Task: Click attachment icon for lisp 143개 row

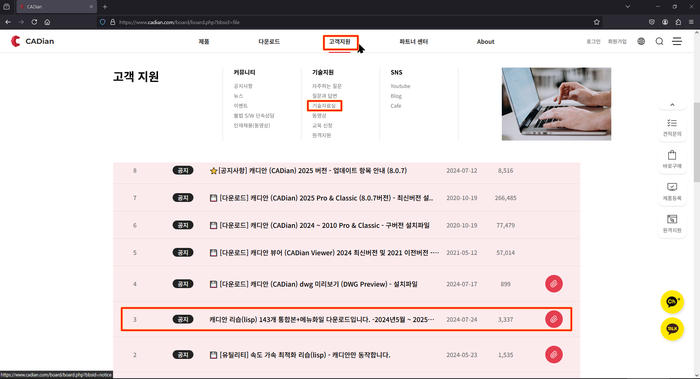Action: tap(554, 319)
